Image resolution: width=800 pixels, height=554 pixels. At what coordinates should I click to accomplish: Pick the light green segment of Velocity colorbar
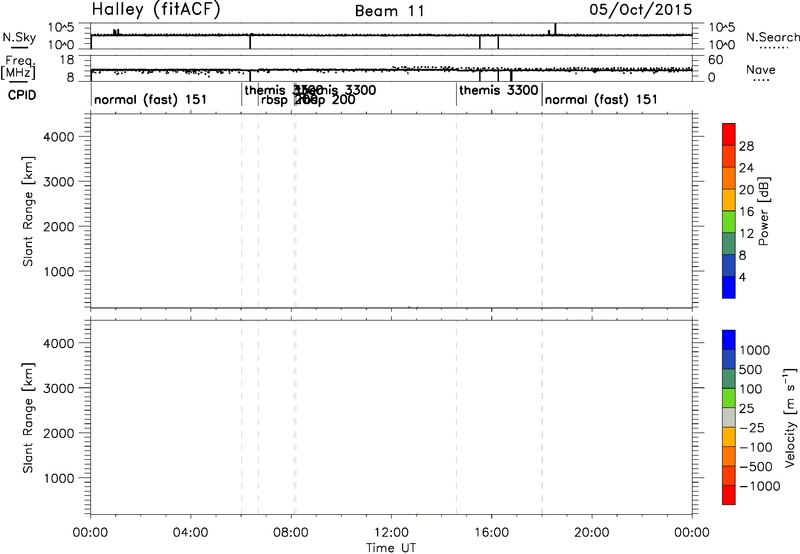pyautogui.click(x=729, y=398)
